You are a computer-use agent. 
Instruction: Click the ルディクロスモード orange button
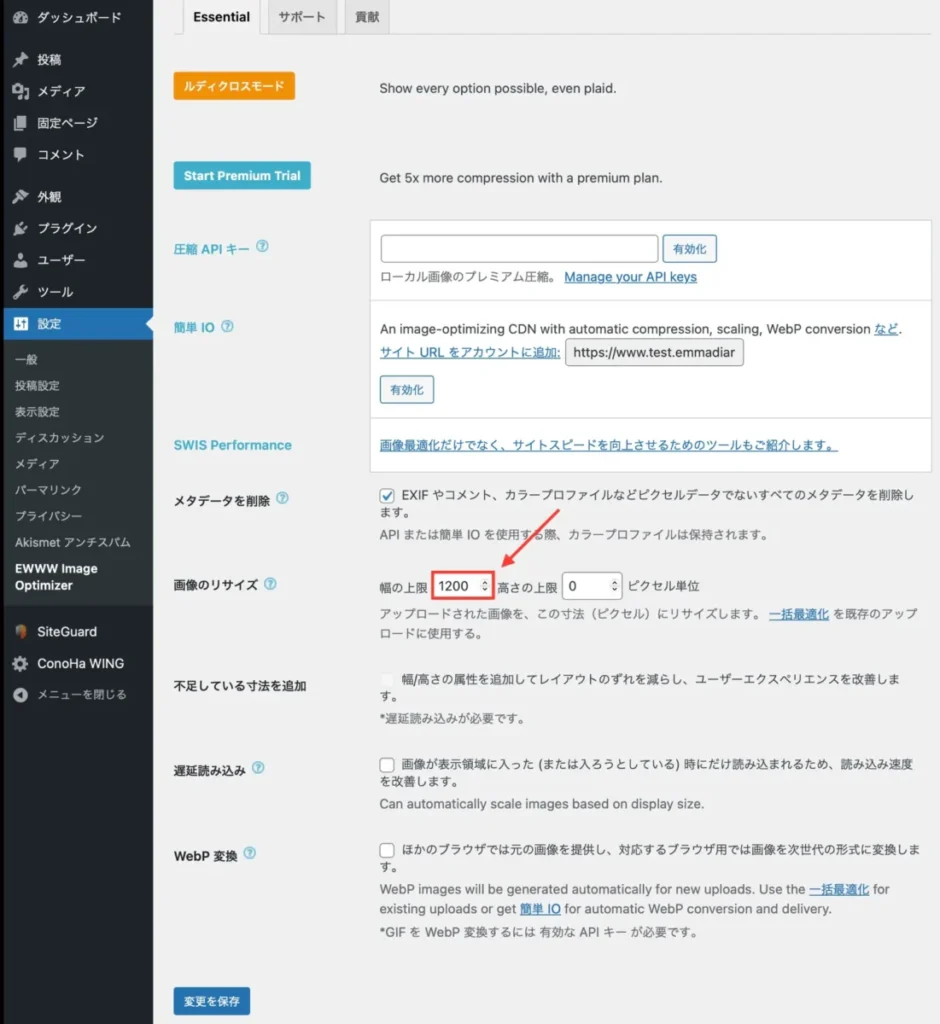pyautogui.click(x=234, y=86)
